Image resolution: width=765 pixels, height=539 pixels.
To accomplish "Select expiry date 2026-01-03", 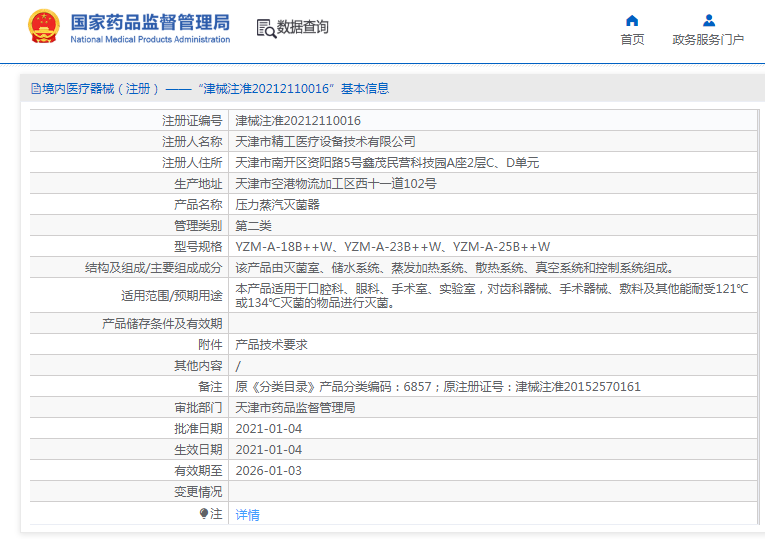I will [269, 471].
